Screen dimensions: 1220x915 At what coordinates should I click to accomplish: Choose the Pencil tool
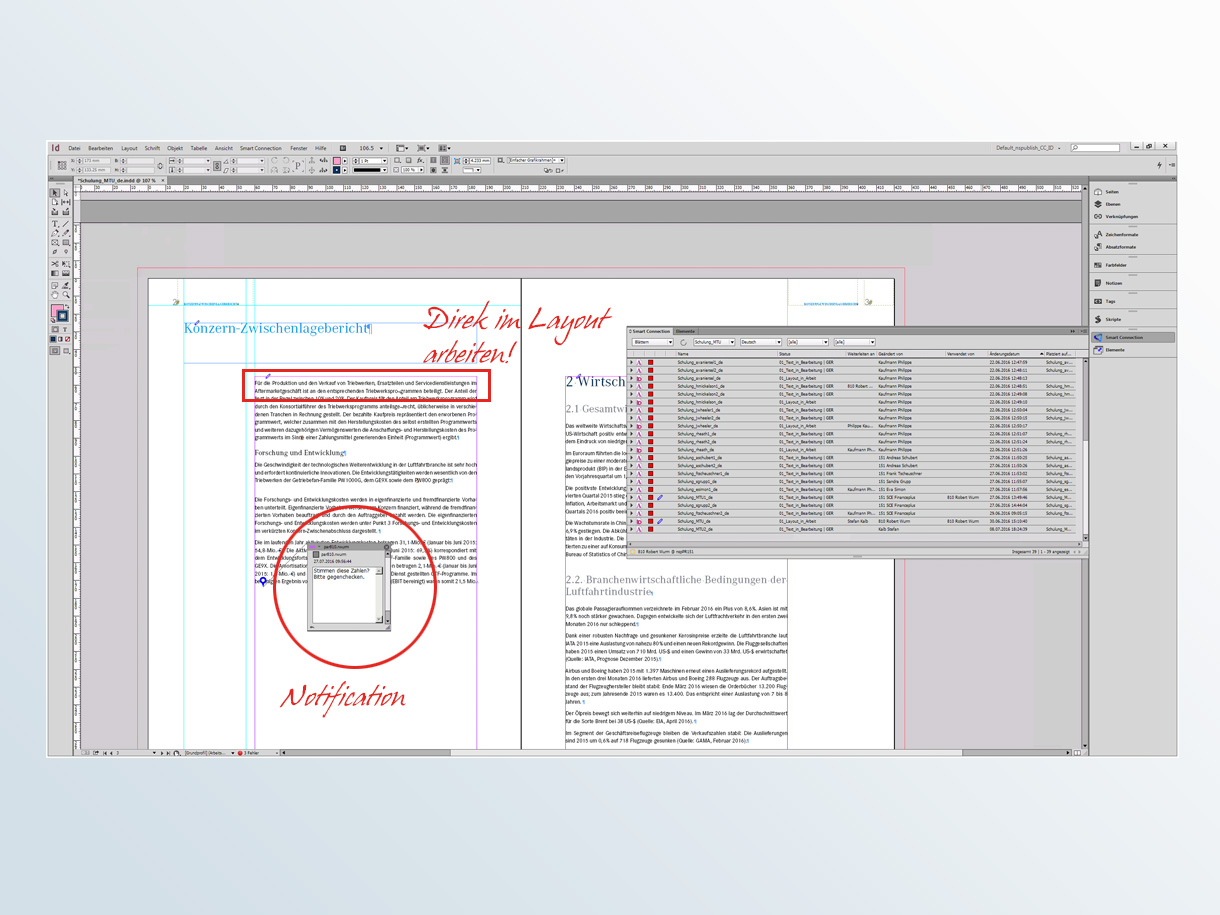(66, 233)
